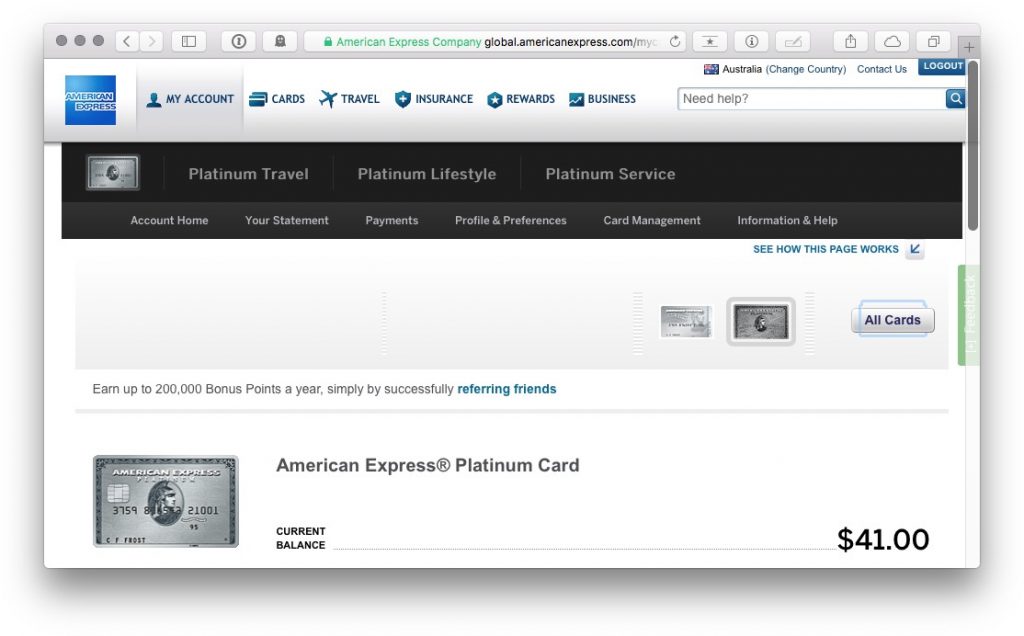
Task: Click the American Express® Platinum Card heading
Action: (428, 465)
